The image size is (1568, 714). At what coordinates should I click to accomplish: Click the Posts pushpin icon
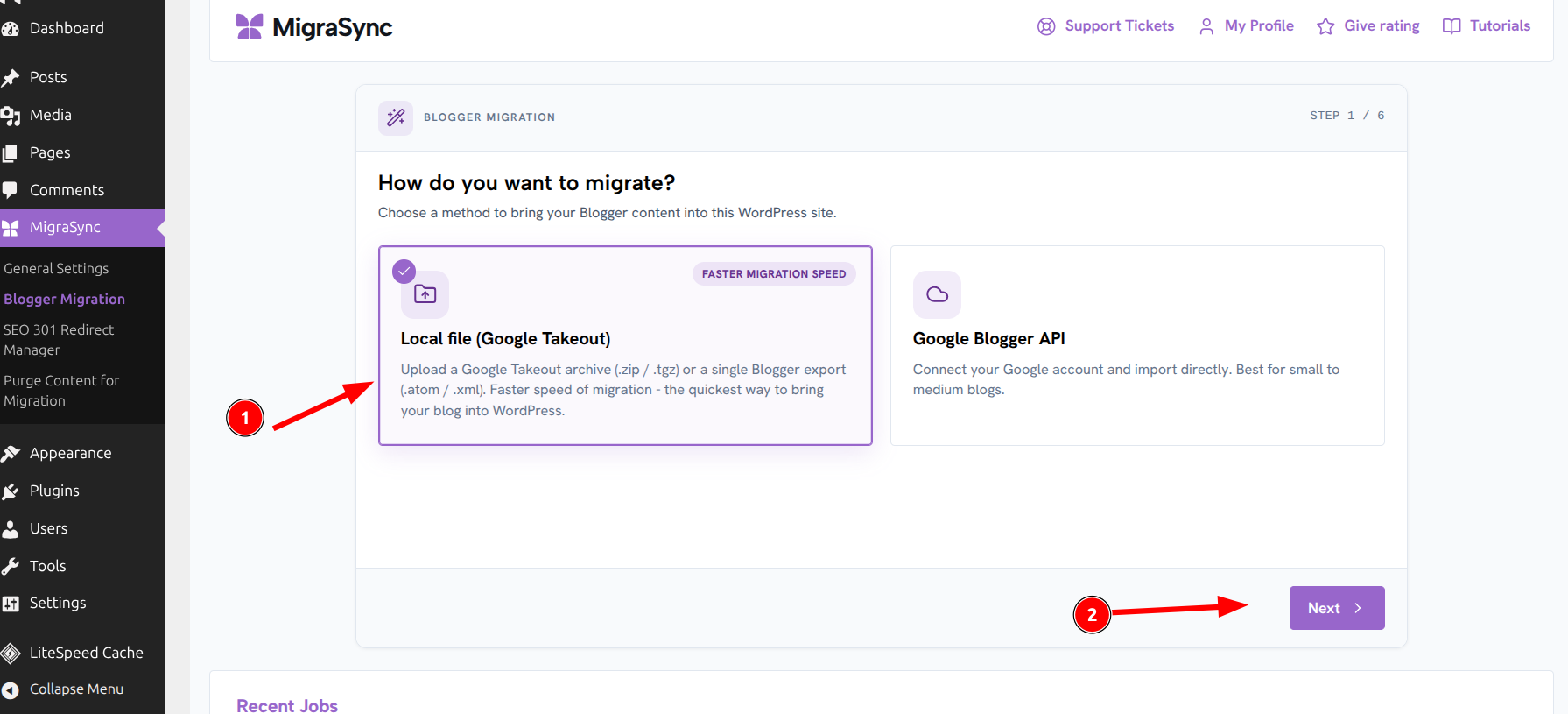[11, 78]
